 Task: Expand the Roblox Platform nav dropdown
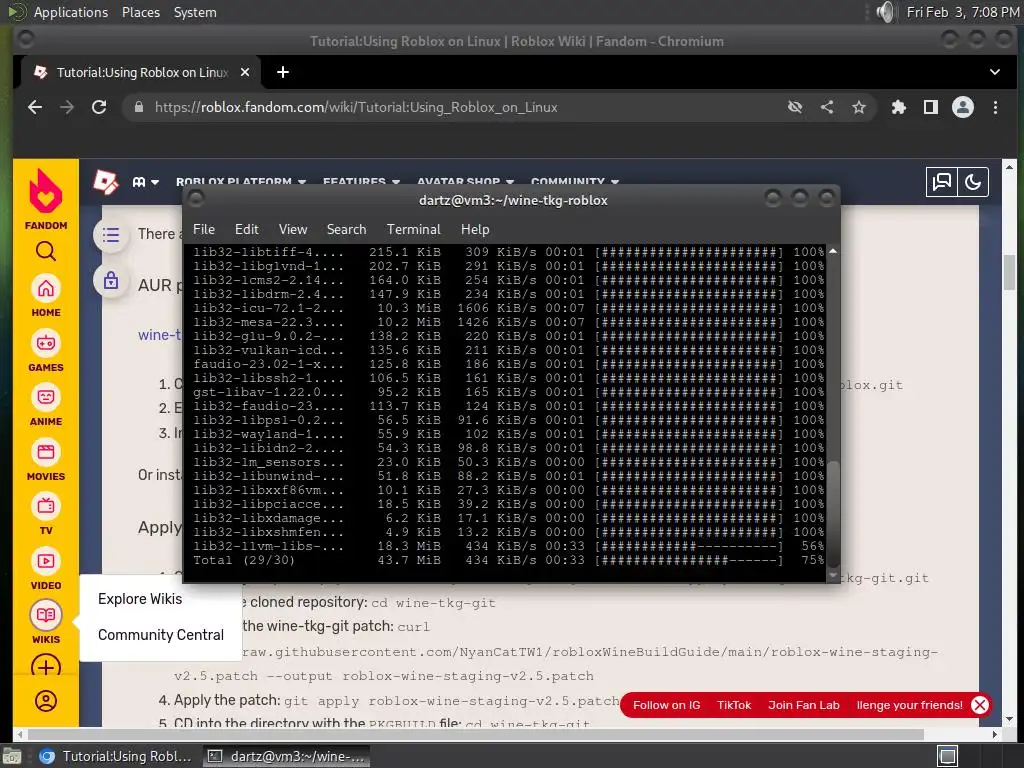240,182
